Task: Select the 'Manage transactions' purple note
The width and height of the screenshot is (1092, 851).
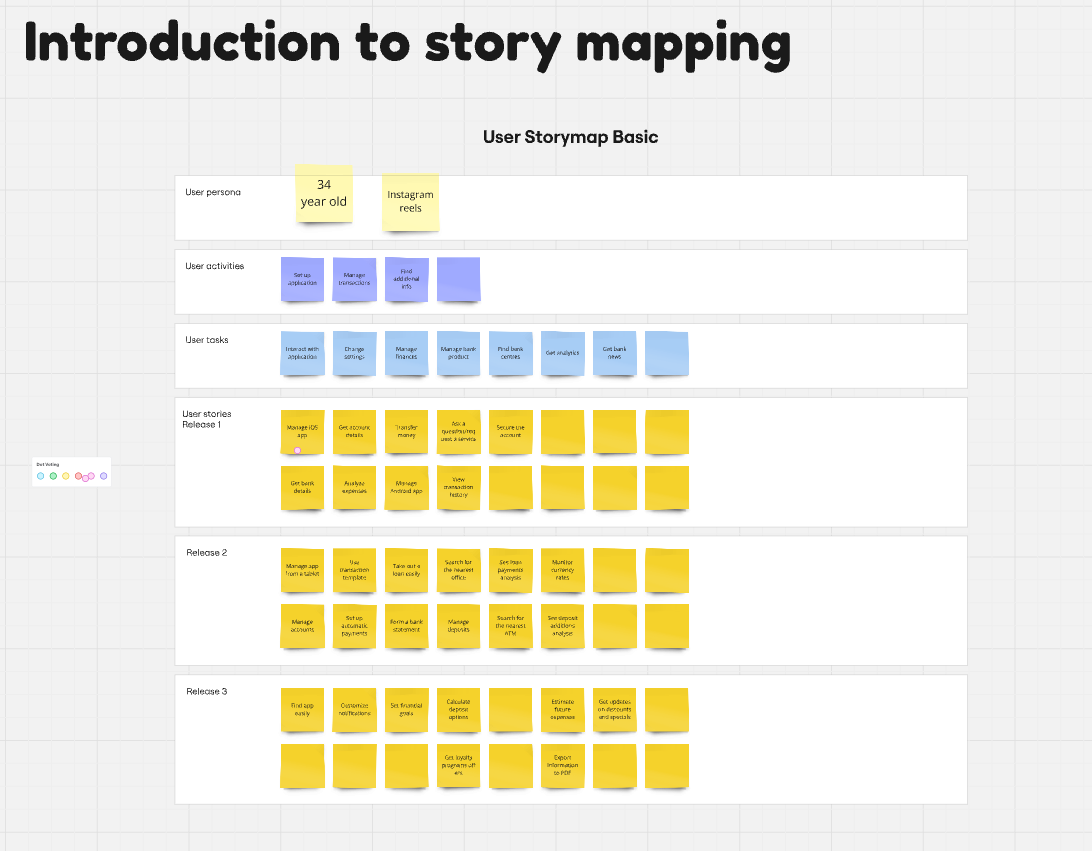Action: [x=354, y=279]
